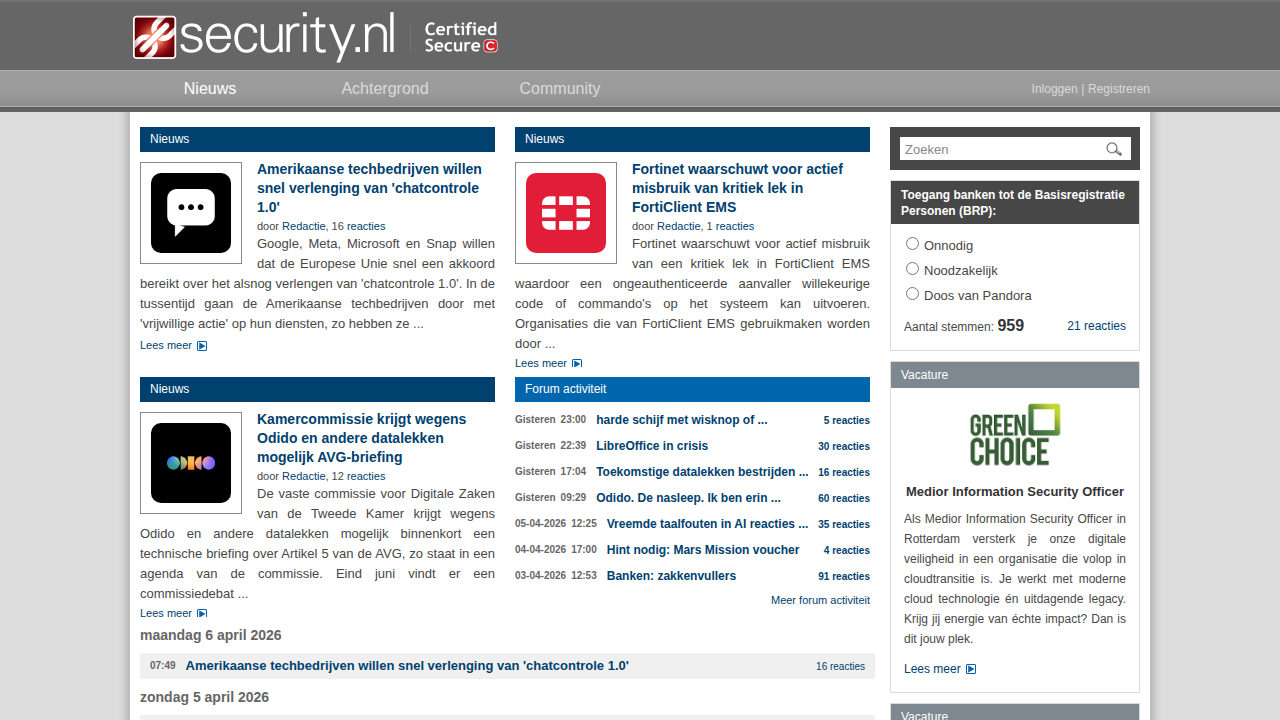
Task: Select the 'Onnodig' poll option
Action: [912, 243]
